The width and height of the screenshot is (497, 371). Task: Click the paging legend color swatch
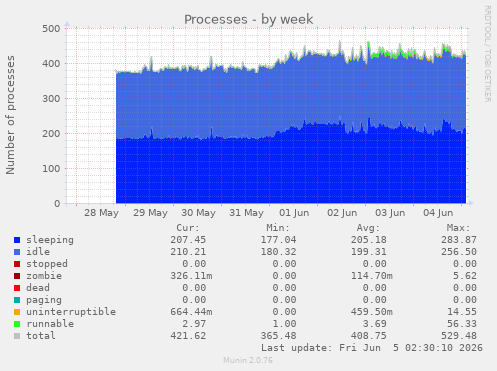pyautogui.click(x=17, y=300)
